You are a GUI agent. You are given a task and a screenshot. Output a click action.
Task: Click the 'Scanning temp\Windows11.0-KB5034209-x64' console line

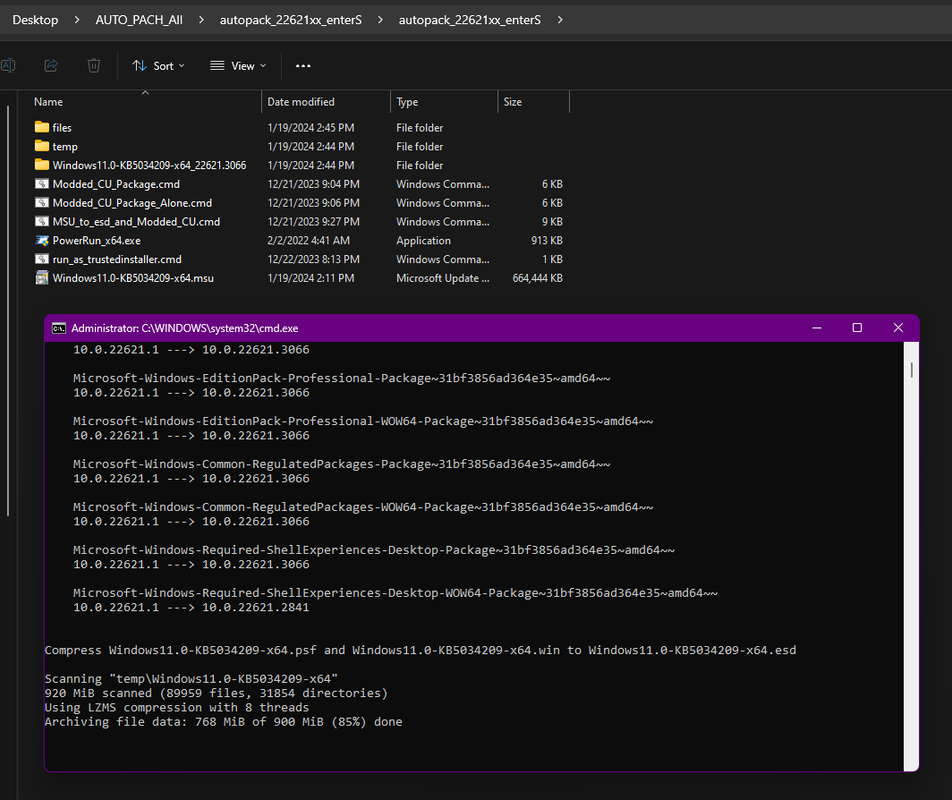[191, 679]
